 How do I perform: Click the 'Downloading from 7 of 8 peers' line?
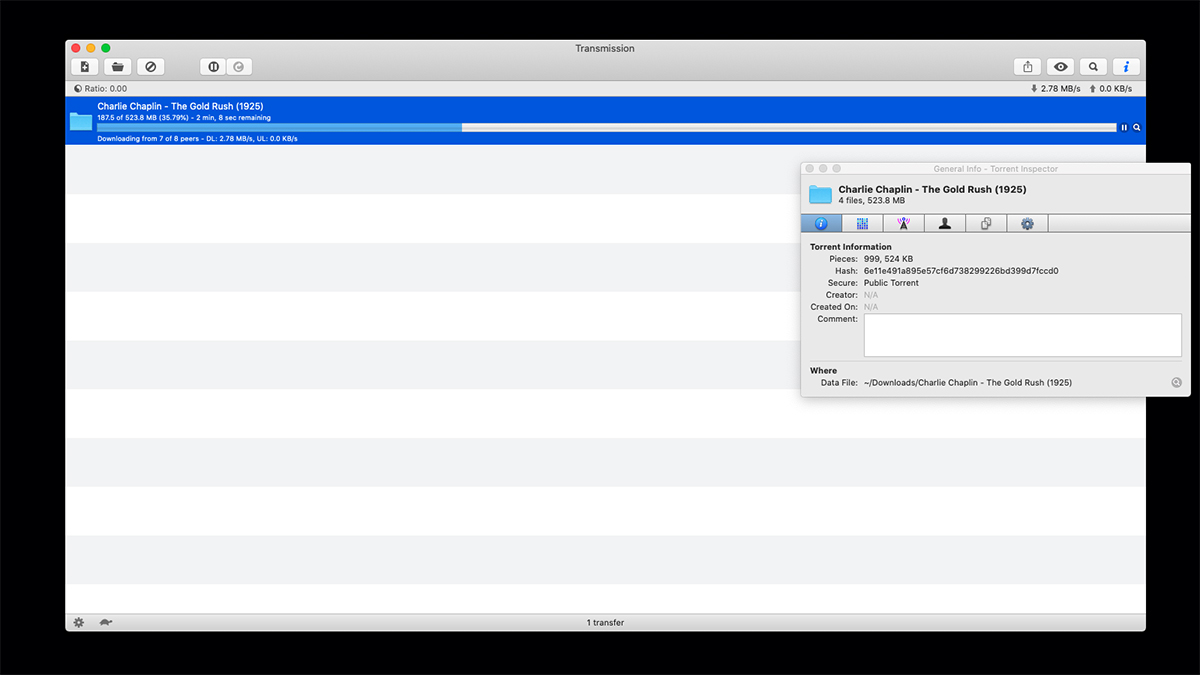(x=197, y=139)
